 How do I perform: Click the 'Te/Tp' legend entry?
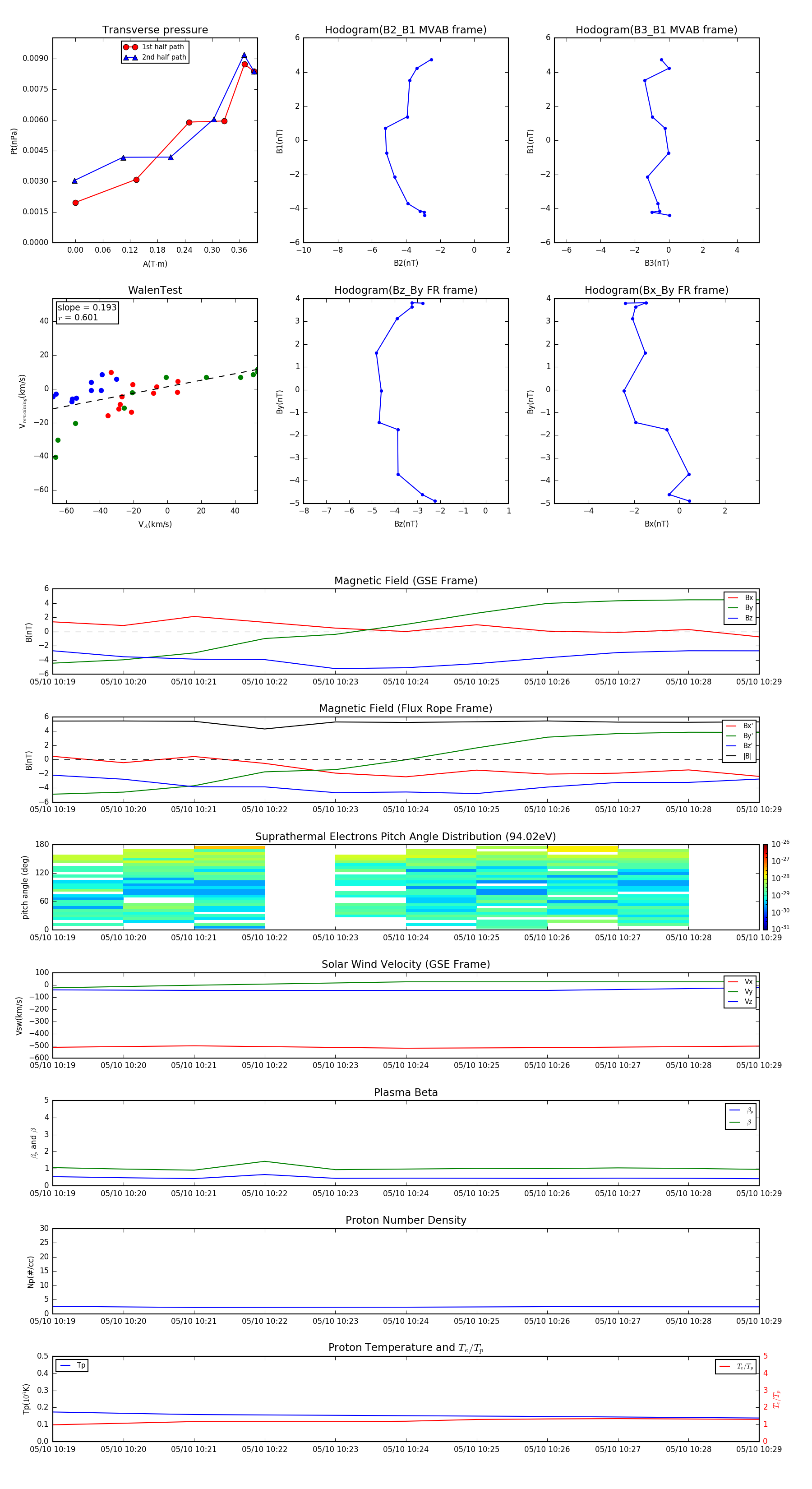(x=736, y=1366)
